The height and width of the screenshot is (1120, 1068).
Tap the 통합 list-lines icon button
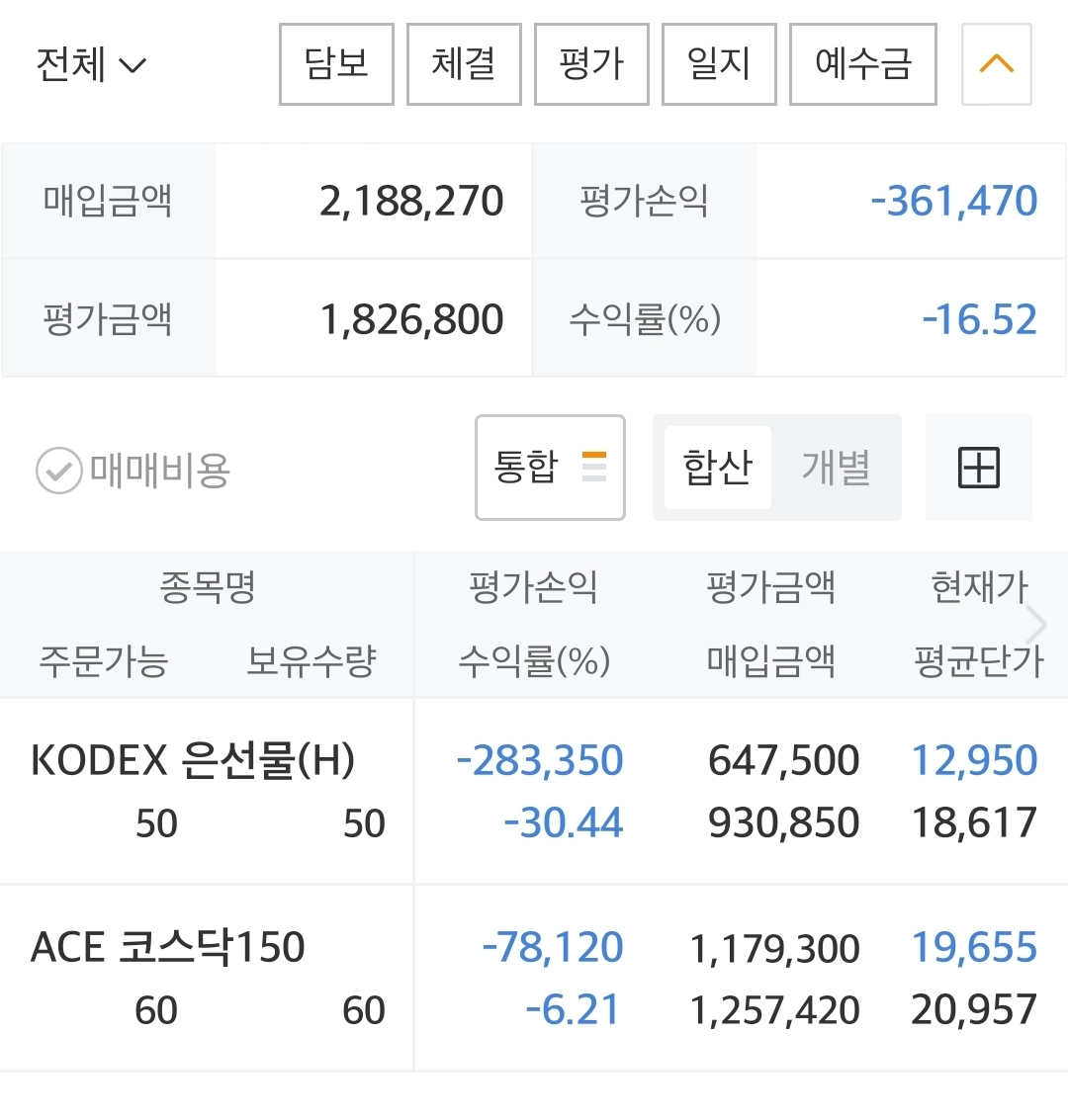pyautogui.click(x=550, y=468)
